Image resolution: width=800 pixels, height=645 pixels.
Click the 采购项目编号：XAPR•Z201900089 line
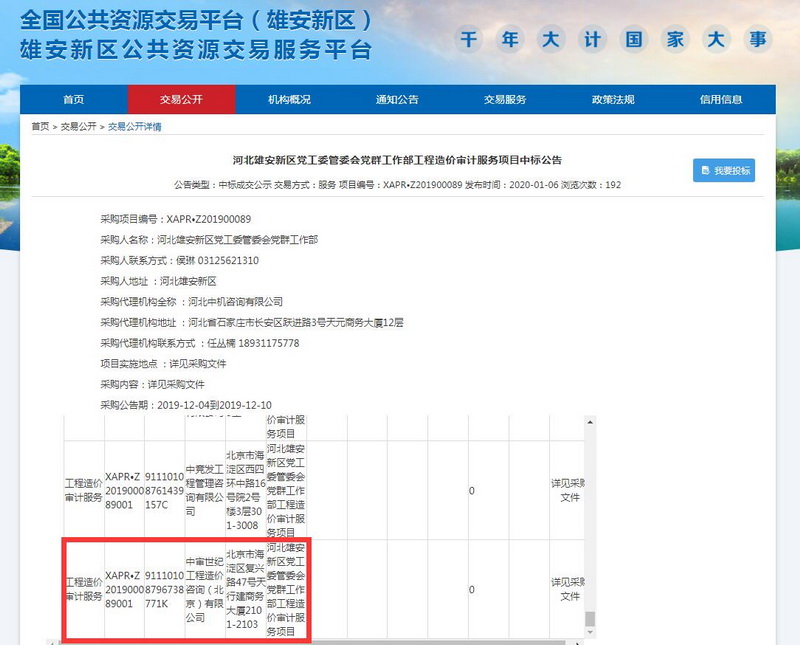click(x=176, y=219)
